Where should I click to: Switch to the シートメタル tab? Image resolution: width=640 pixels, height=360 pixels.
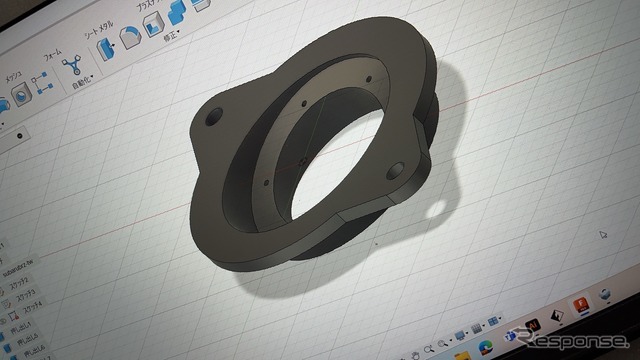pos(99,30)
